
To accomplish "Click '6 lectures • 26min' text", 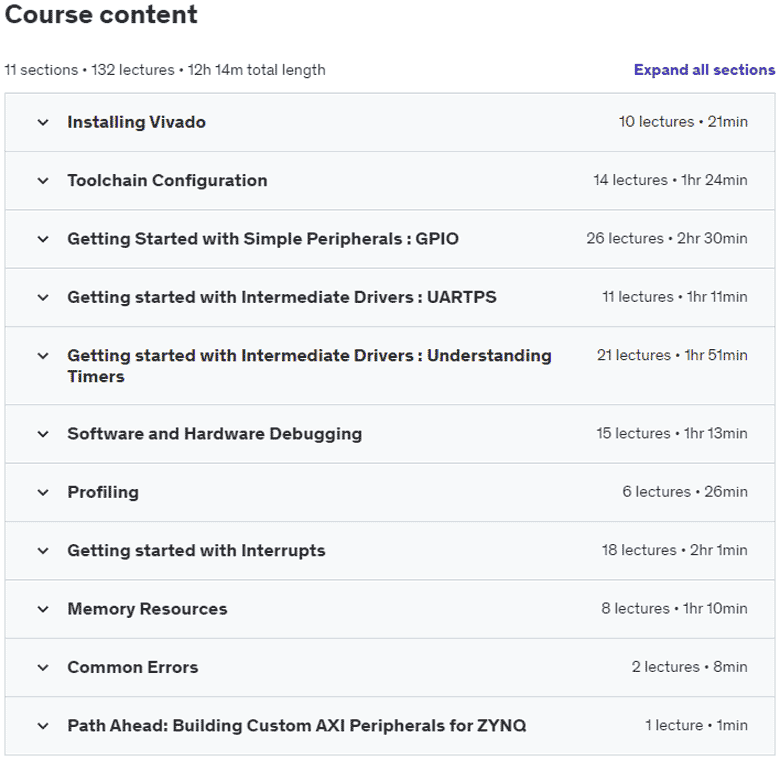I will point(685,491).
